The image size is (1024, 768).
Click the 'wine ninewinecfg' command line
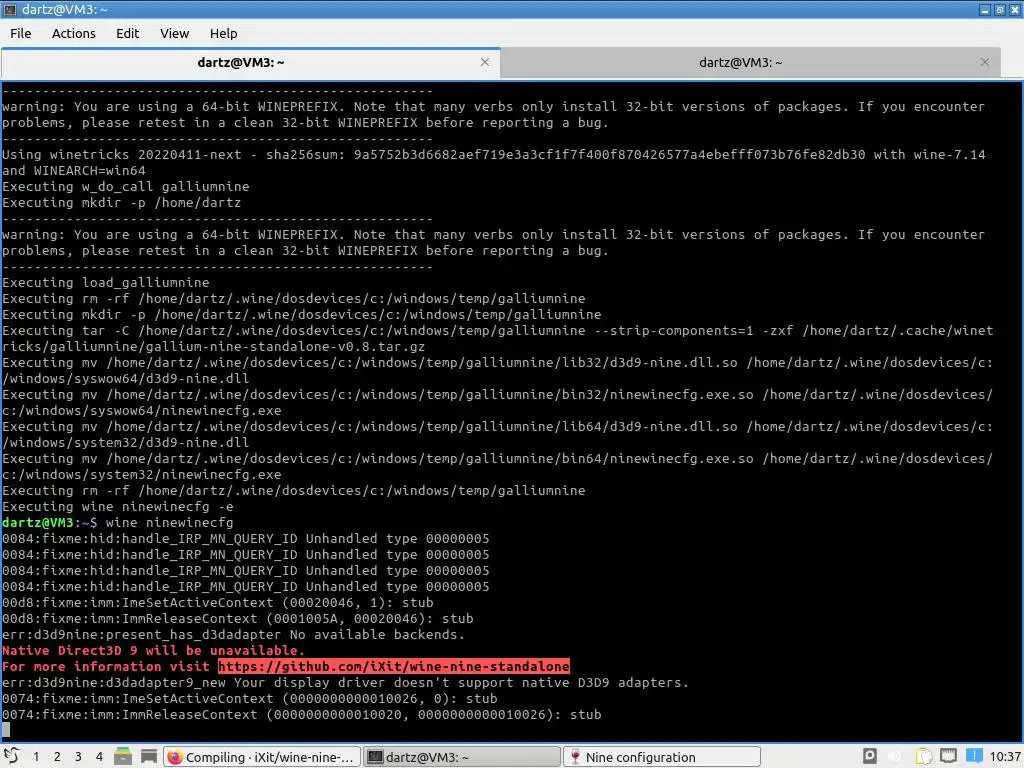[x=169, y=522]
